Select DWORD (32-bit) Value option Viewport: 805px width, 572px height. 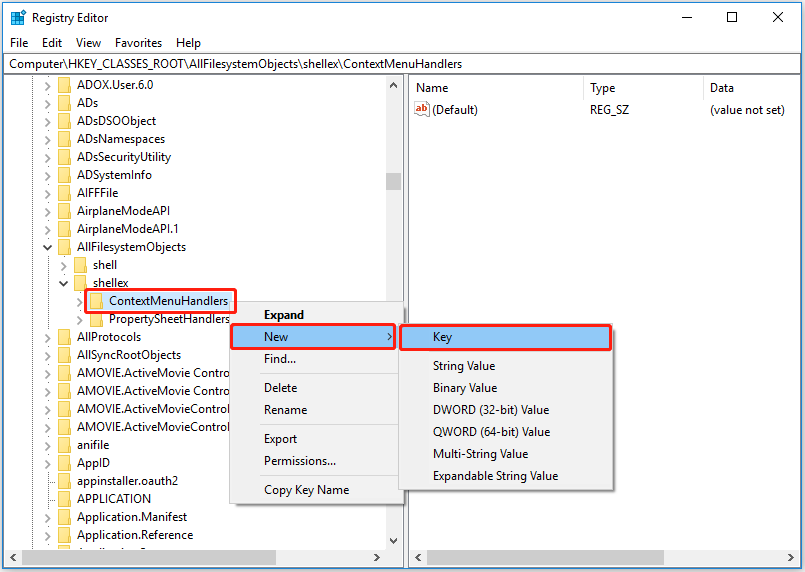490,410
